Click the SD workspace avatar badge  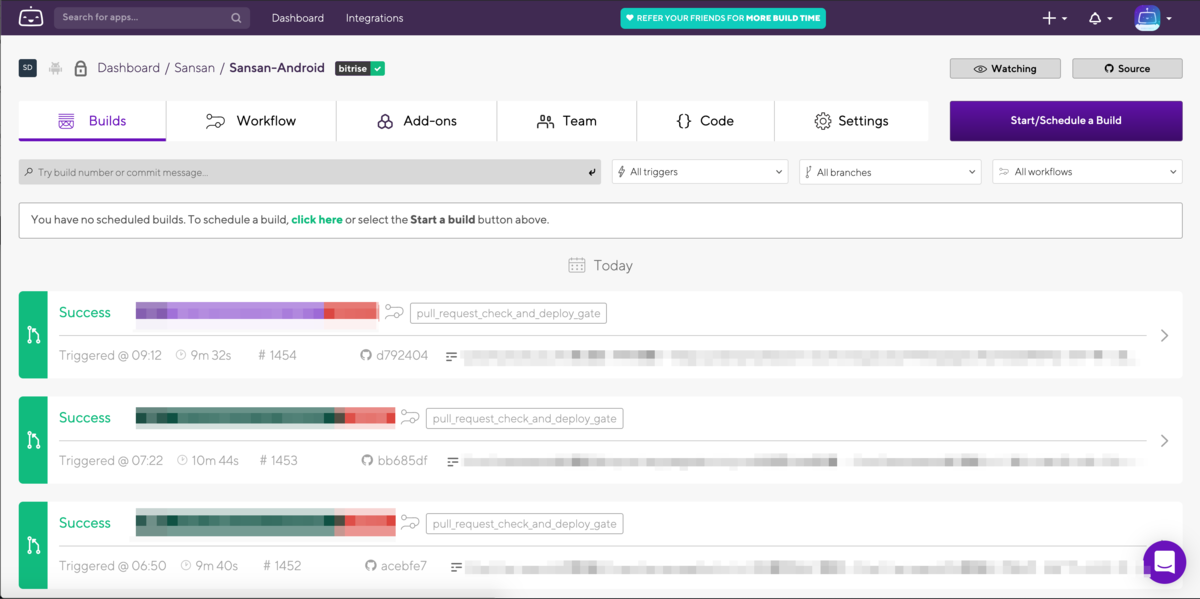click(x=28, y=68)
